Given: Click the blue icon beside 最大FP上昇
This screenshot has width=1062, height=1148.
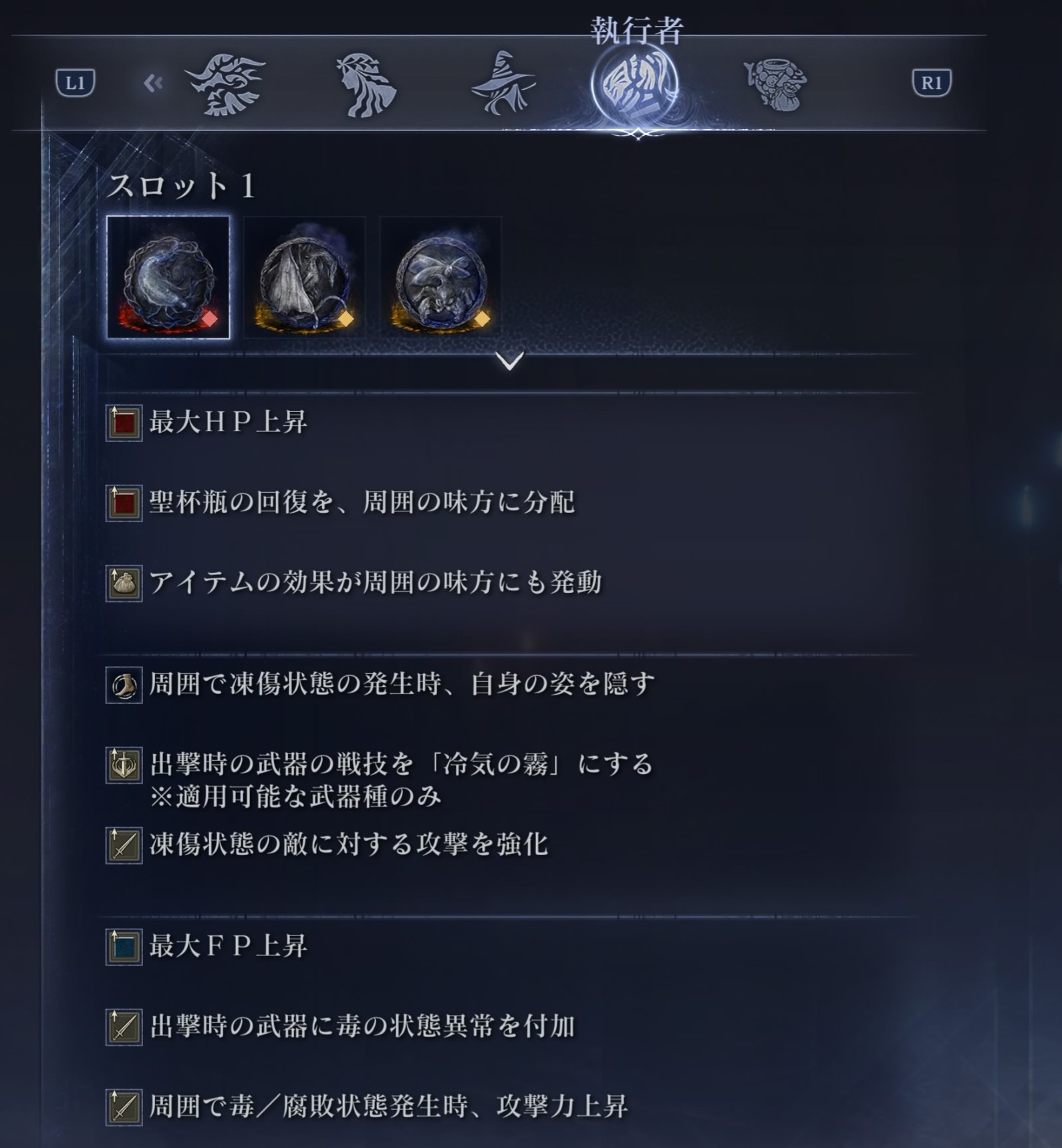Looking at the screenshot, I should pos(124,947).
